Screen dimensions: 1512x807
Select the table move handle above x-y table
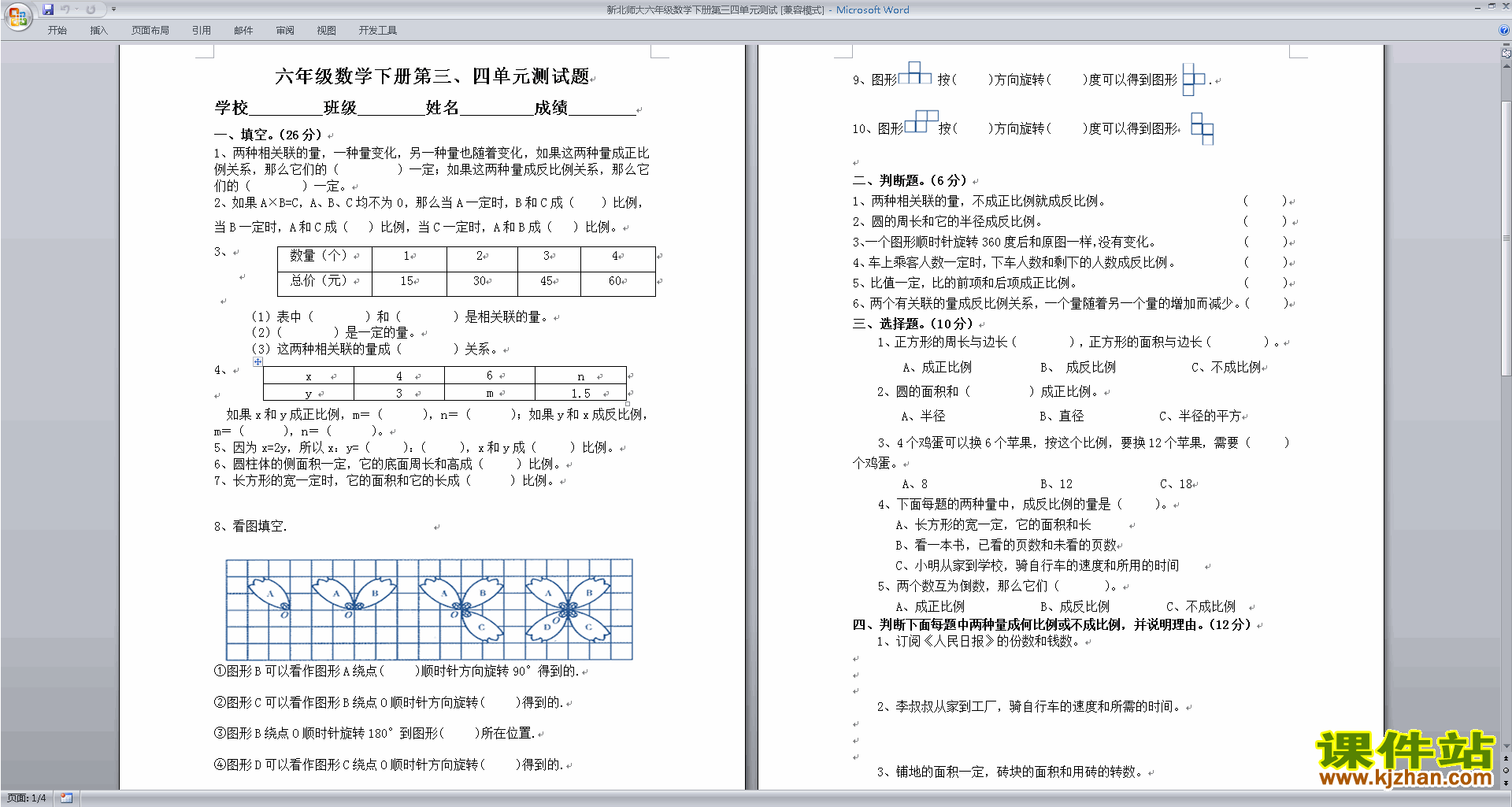coord(258,361)
